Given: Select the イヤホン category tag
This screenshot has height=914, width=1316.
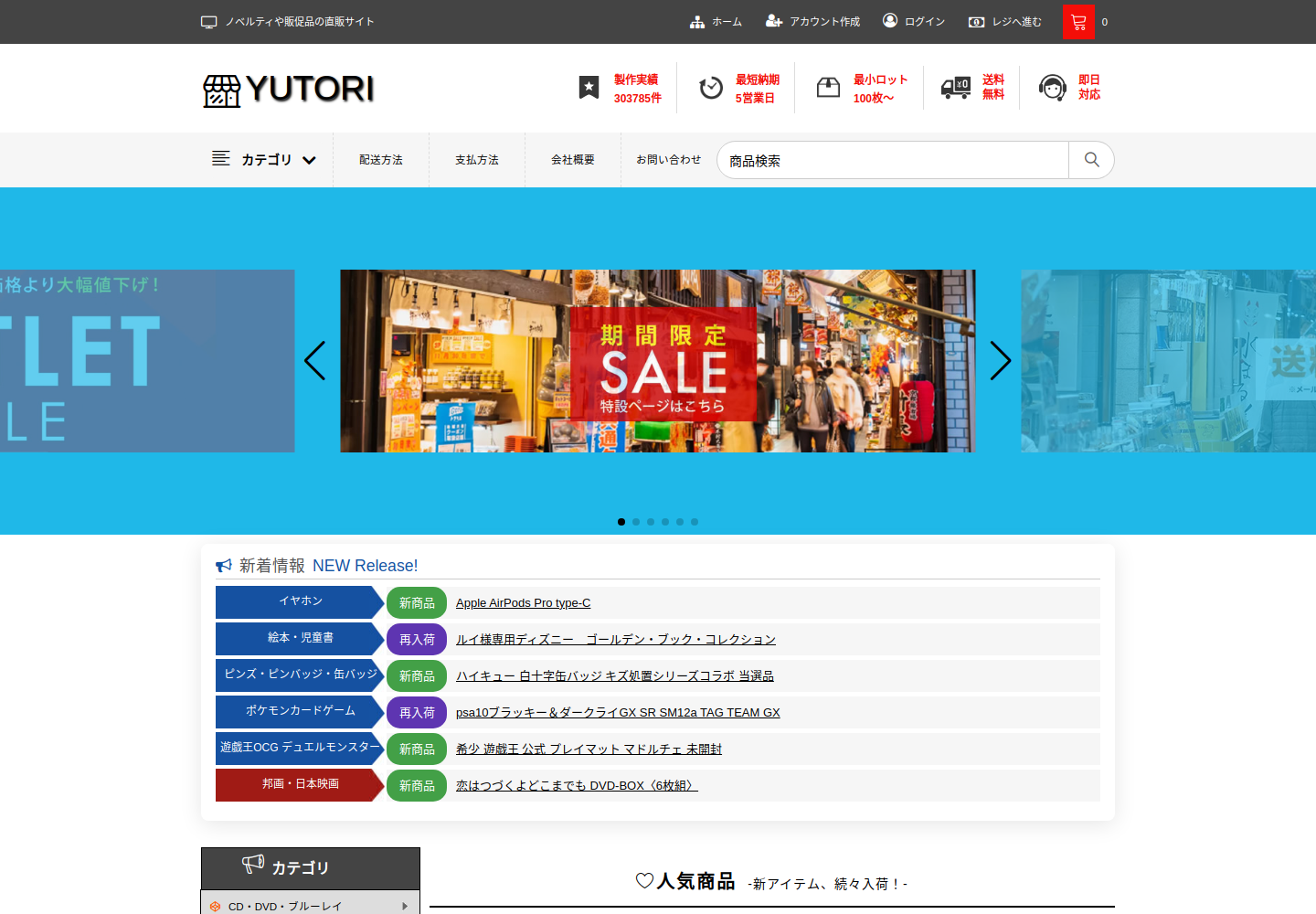Looking at the screenshot, I should pos(300,602).
